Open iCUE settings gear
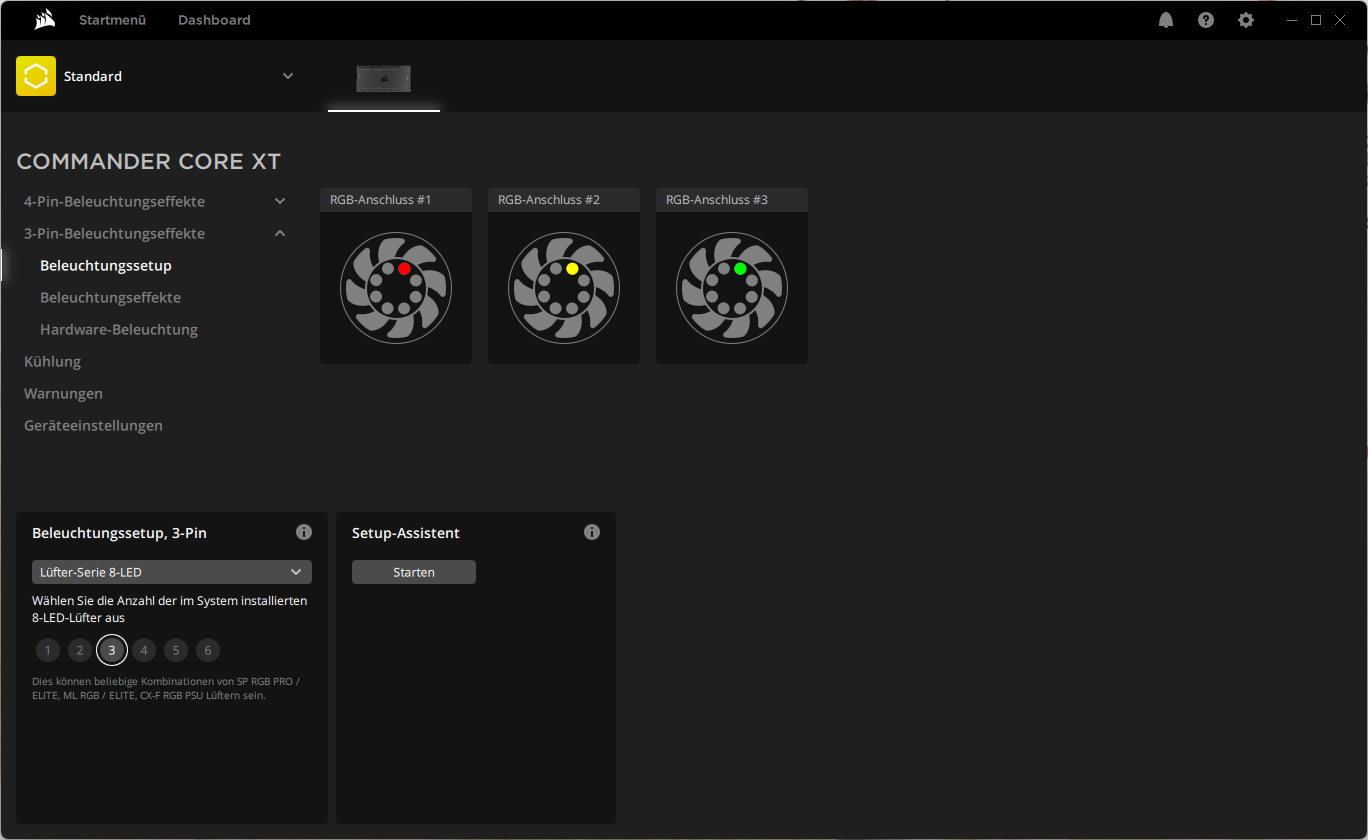 (x=1246, y=20)
